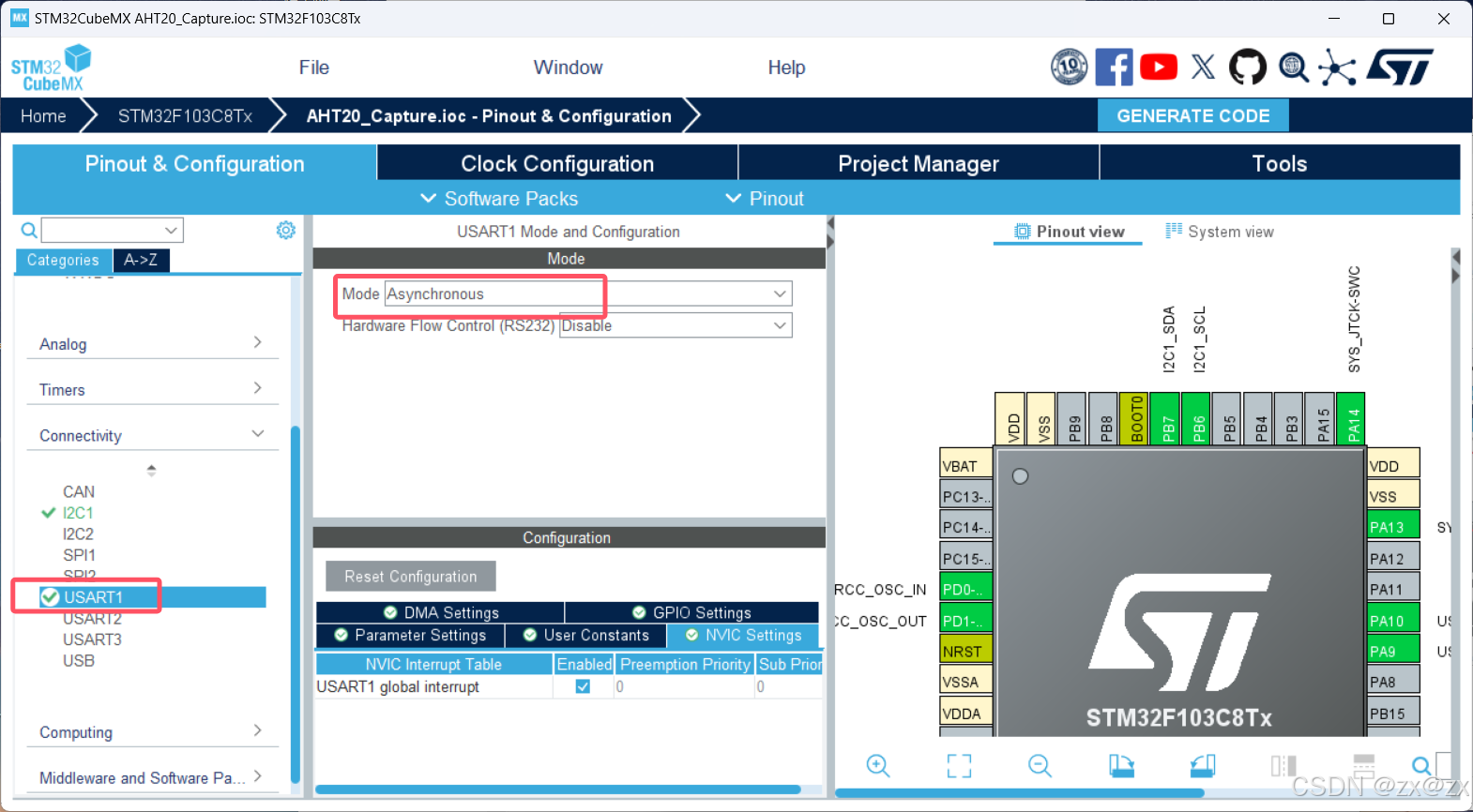1473x812 pixels.
Task: Open the User Constants tab
Action: tap(585, 636)
